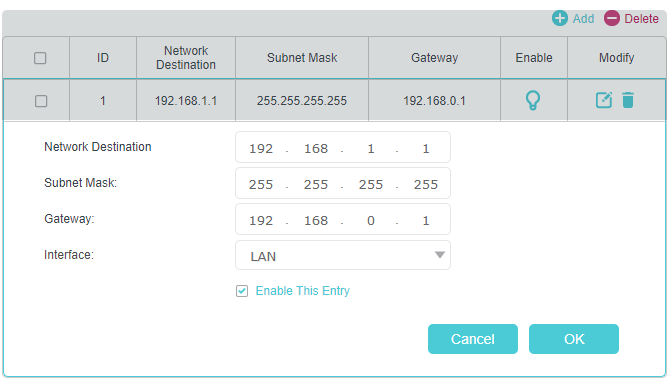Click the trash icon to remove entry 1

coord(628,100)
